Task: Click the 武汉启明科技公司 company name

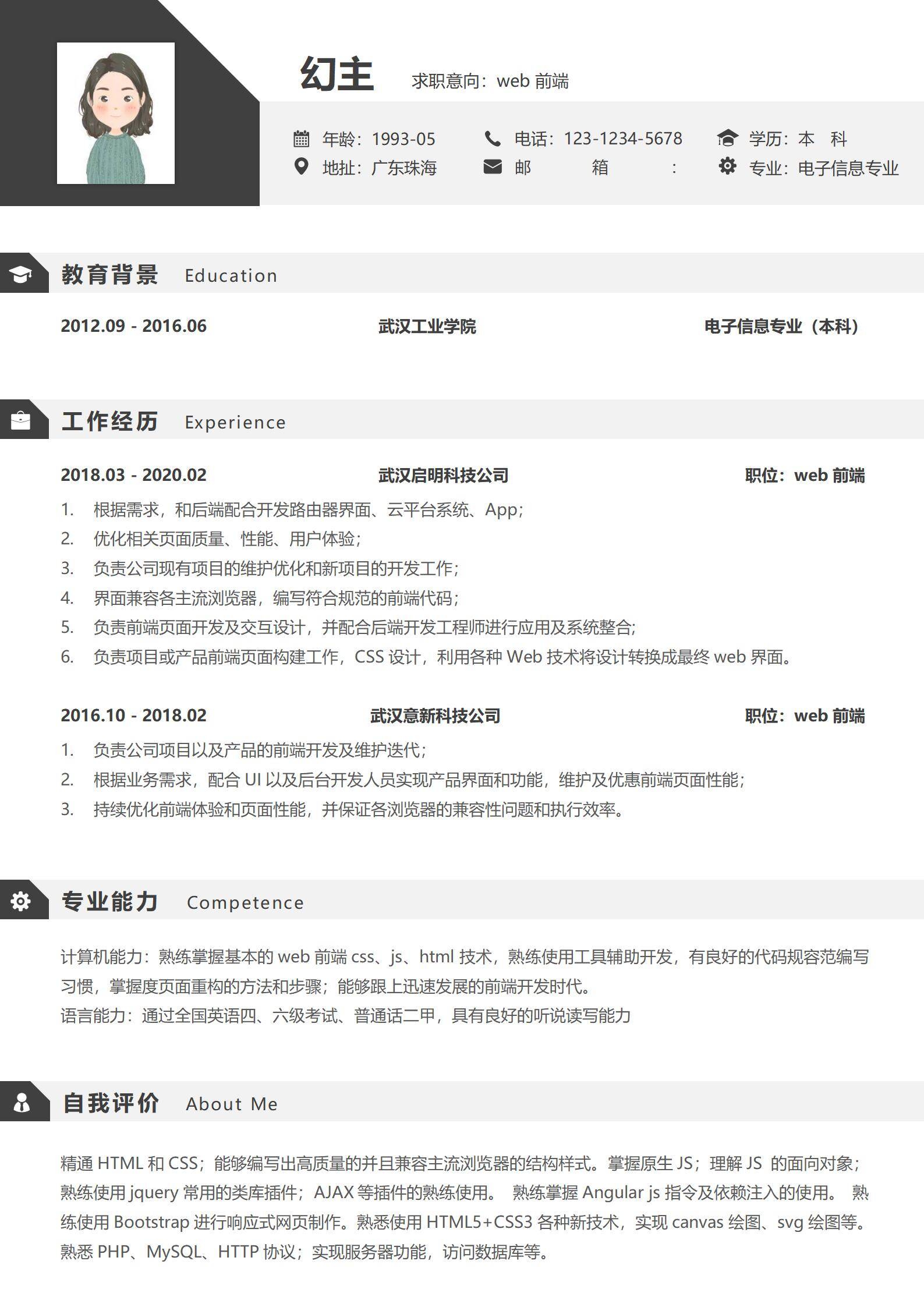Action: coord(443,476)
